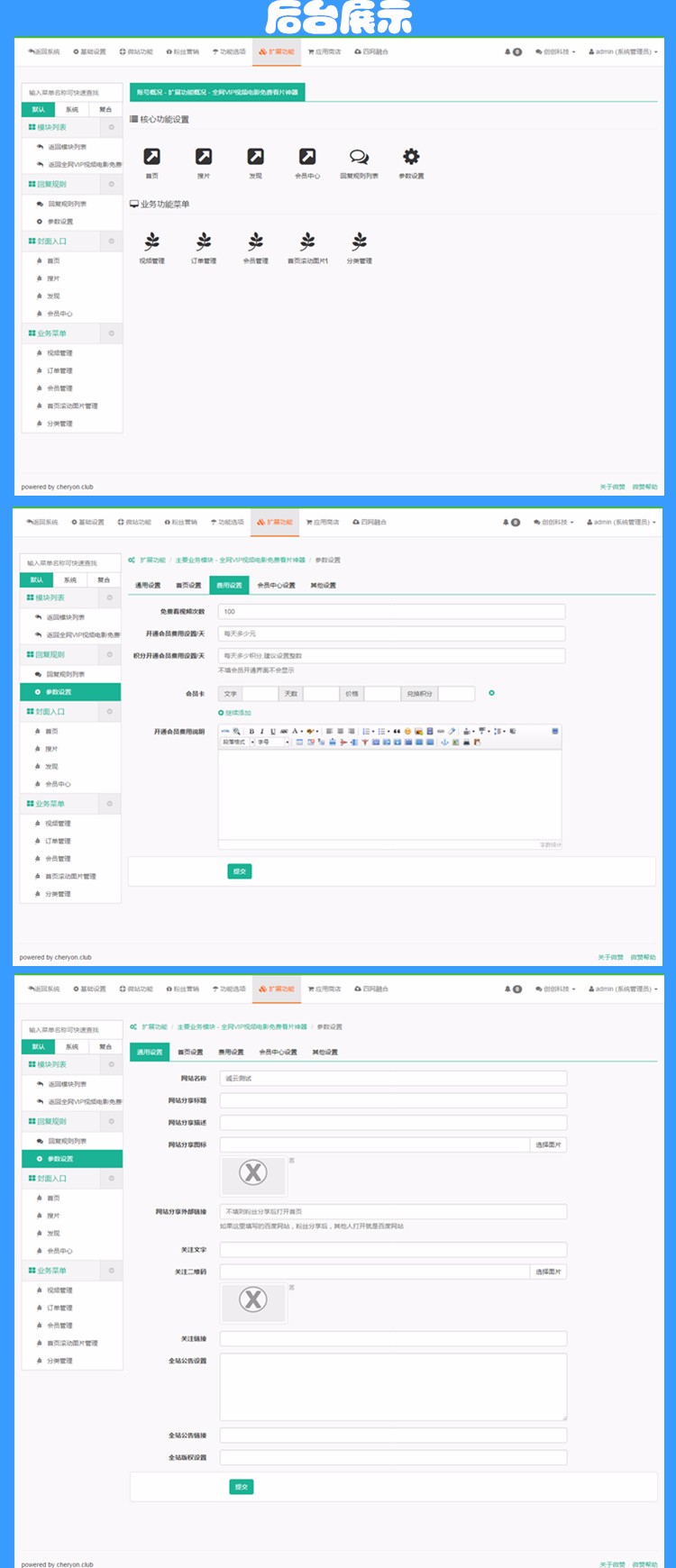Toggle bold in the 开通会员费用说明 editor
This screenshot has height=1568, width=676.
click(251, 732)
